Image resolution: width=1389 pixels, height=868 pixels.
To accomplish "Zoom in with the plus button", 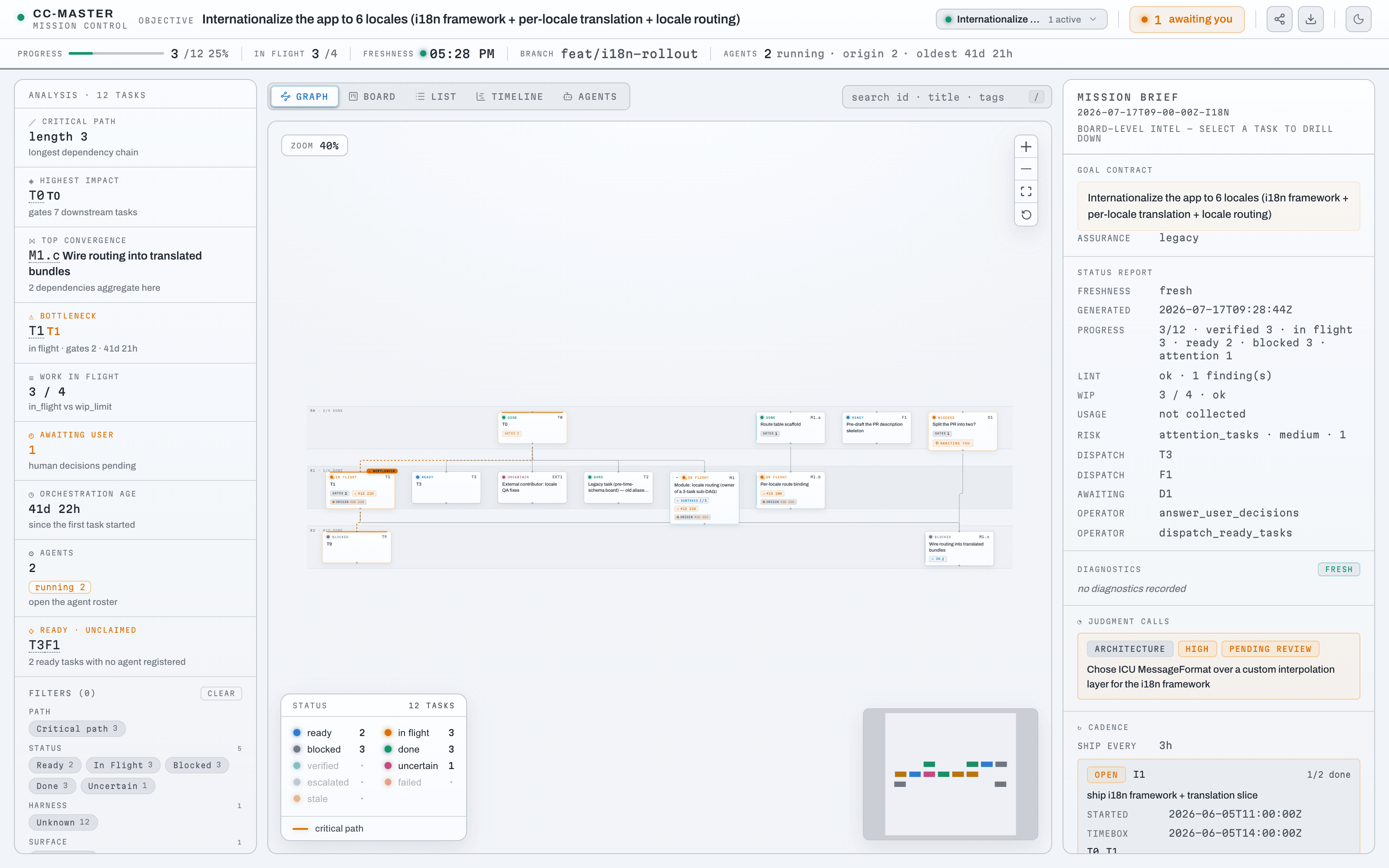I will point(1026,146).
